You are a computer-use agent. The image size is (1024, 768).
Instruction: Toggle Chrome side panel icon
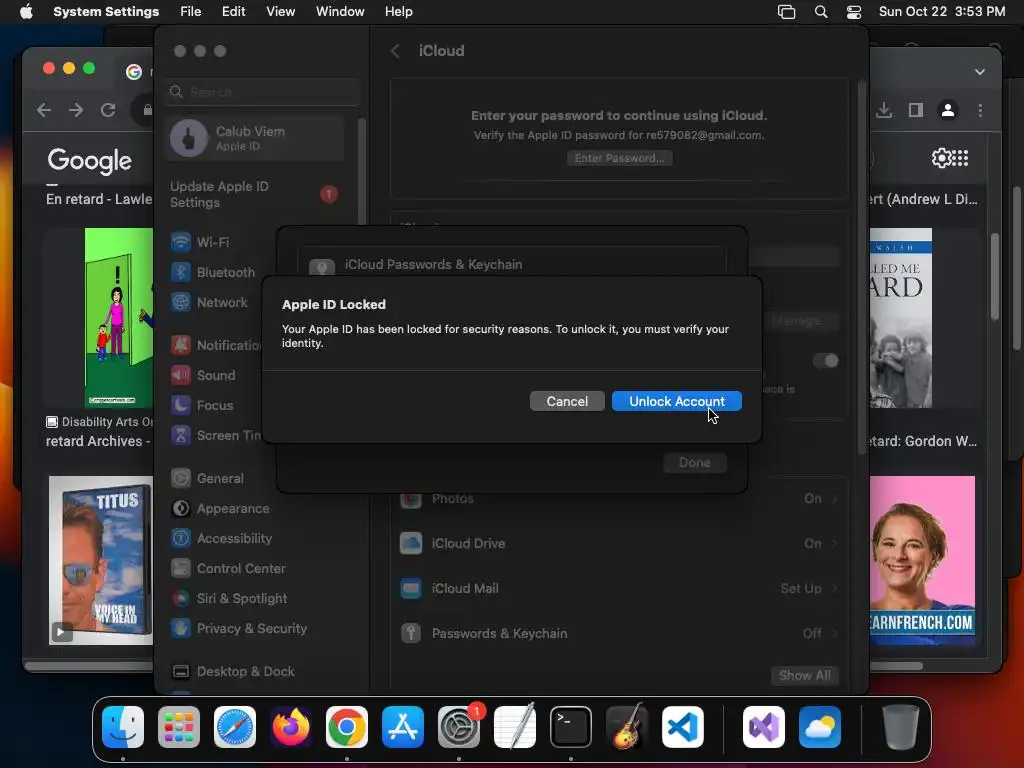click(916, 110)
